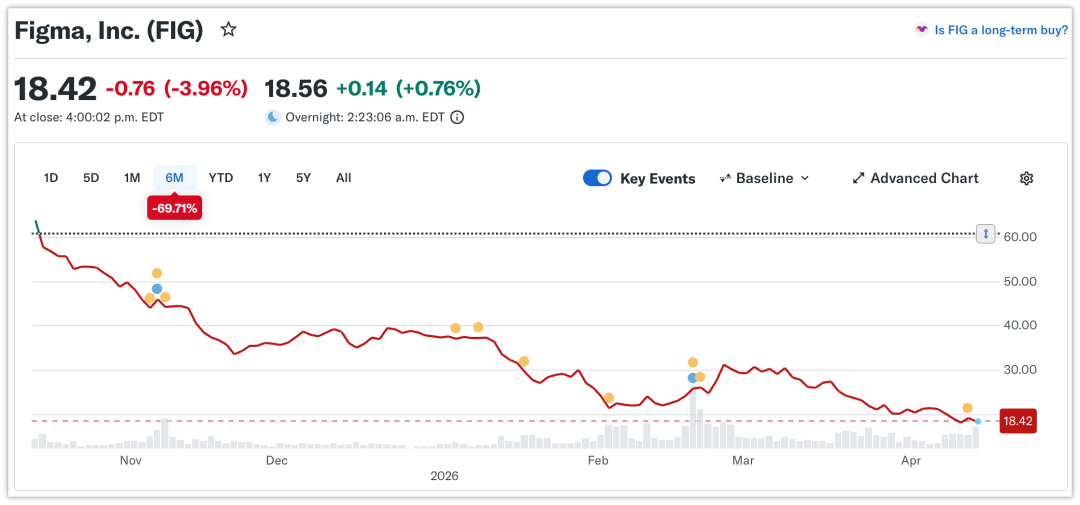Select the 5Y time range
The width and height of the screenshot is (1080, 505).
tap(303, 178)
